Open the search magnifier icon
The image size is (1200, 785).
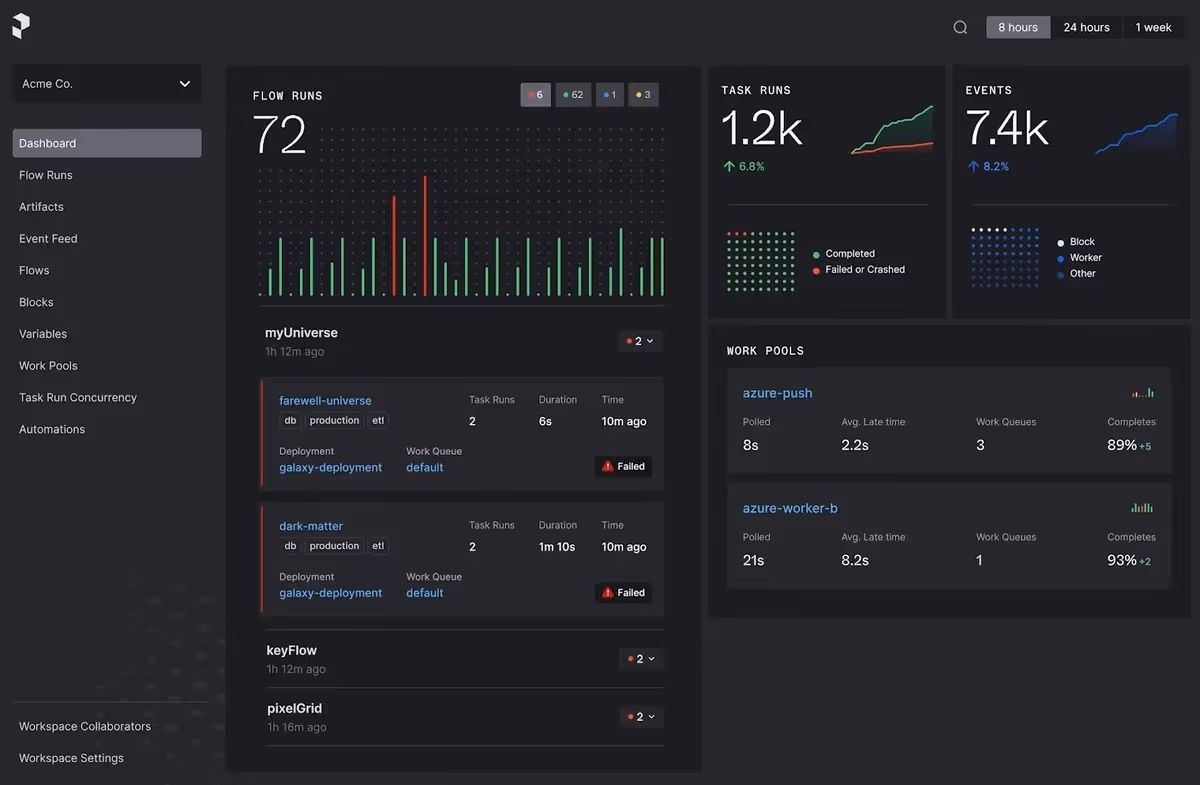[x=960, y=28]
